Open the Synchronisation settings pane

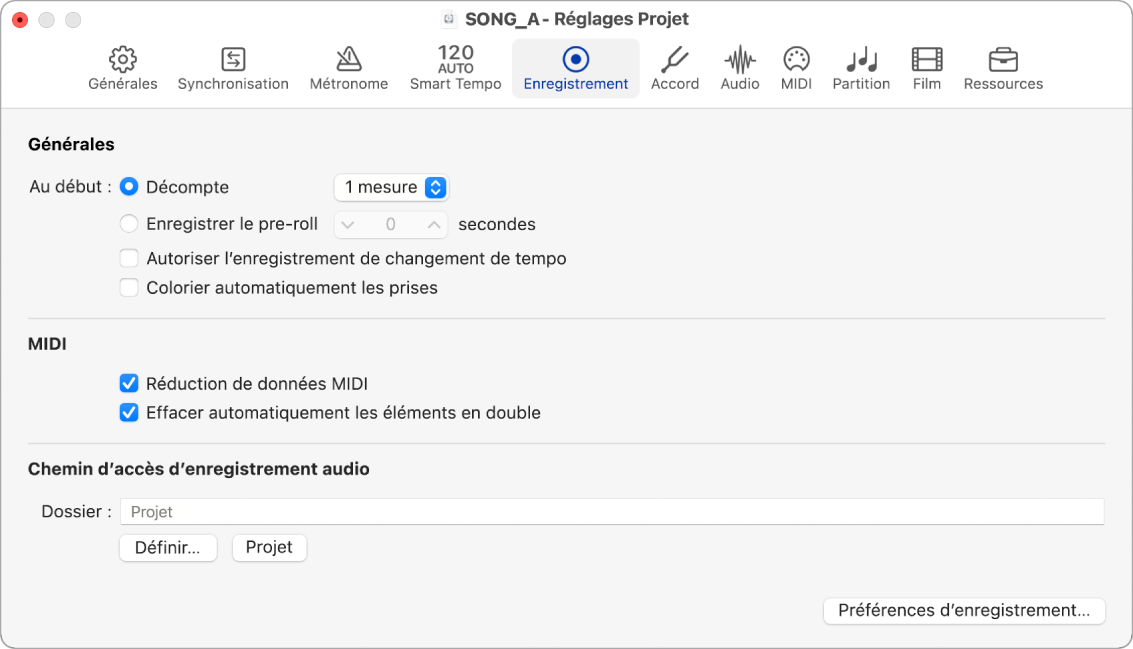tap(233, 69)
